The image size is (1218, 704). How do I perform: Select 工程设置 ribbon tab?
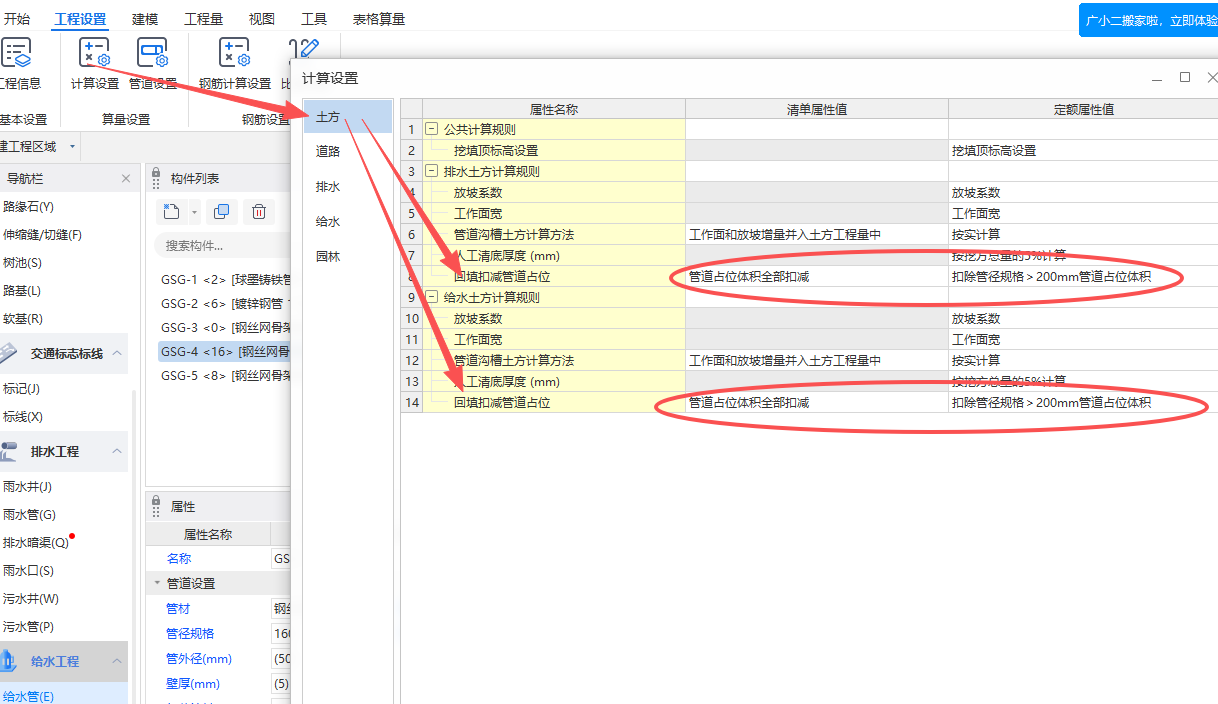pos(80,19)
